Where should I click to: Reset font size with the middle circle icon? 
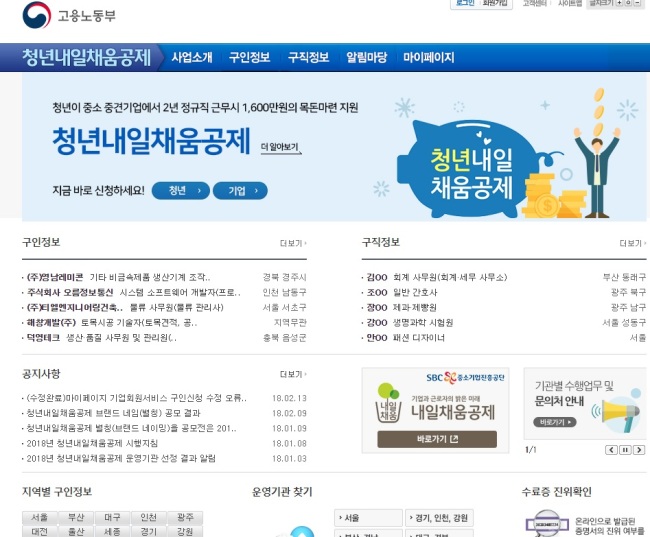(628, 3)
